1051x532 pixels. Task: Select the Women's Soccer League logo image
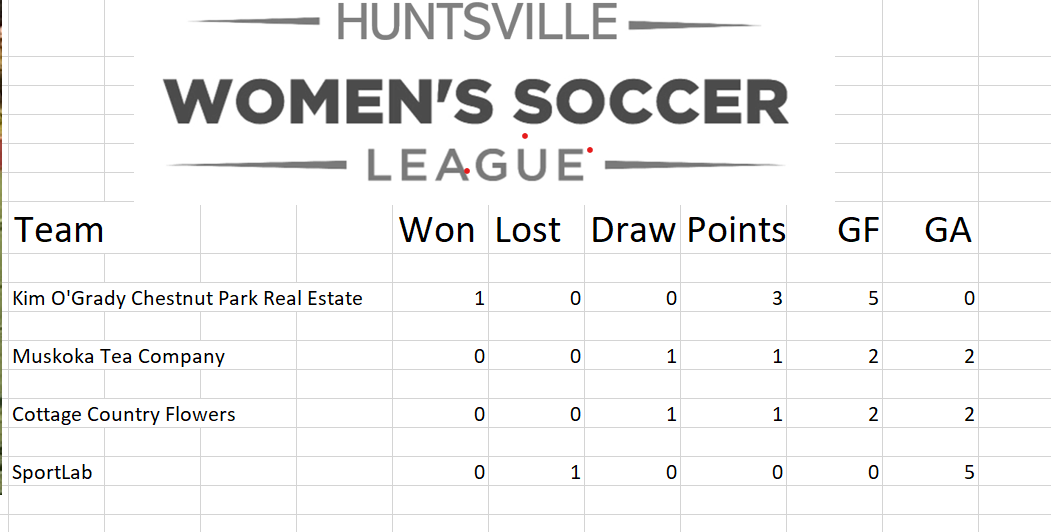pyautogui.click(x=484, y=101)
